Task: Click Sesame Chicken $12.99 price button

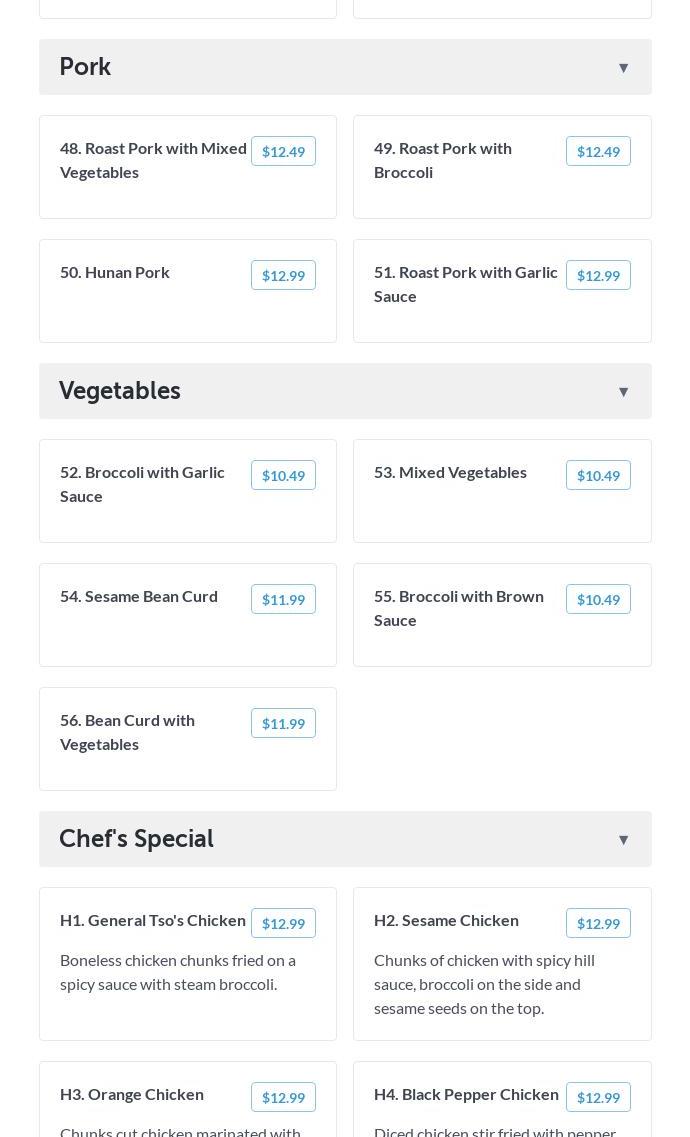Action: tap(598, 924)
